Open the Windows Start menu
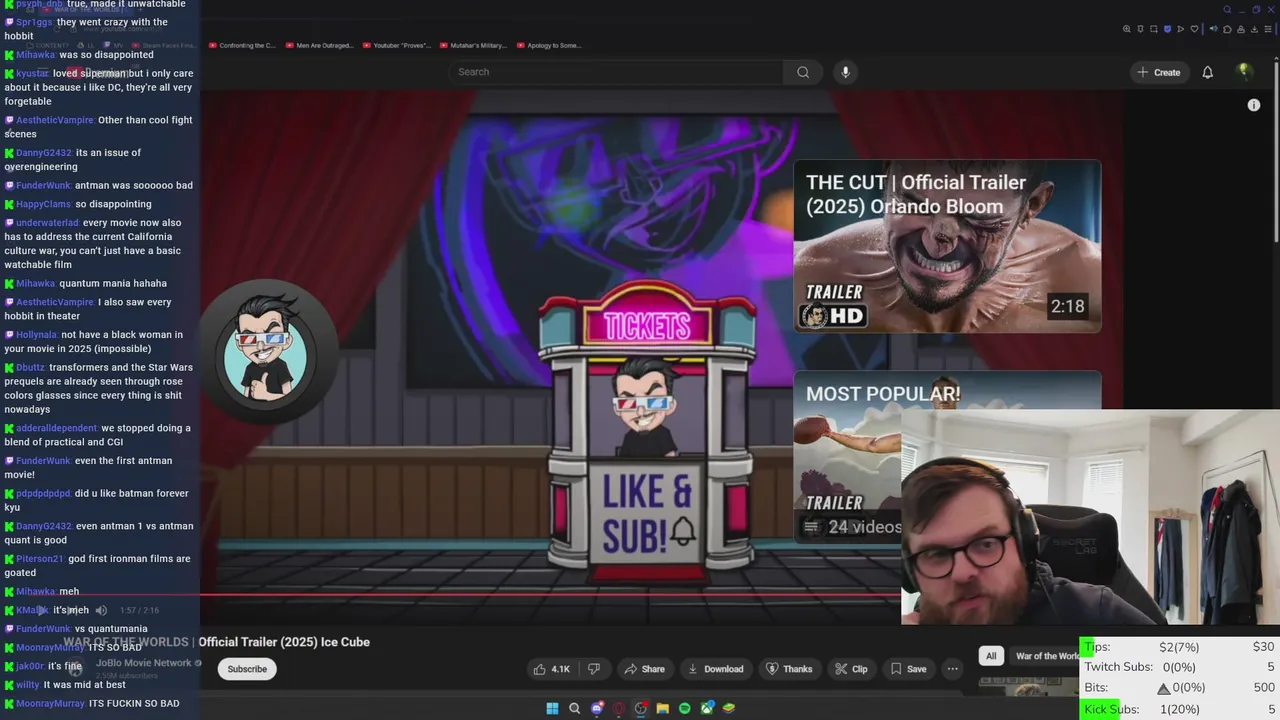Image resolution: width=1280 pixels, height=720 pixels. [x=552, y=708]
